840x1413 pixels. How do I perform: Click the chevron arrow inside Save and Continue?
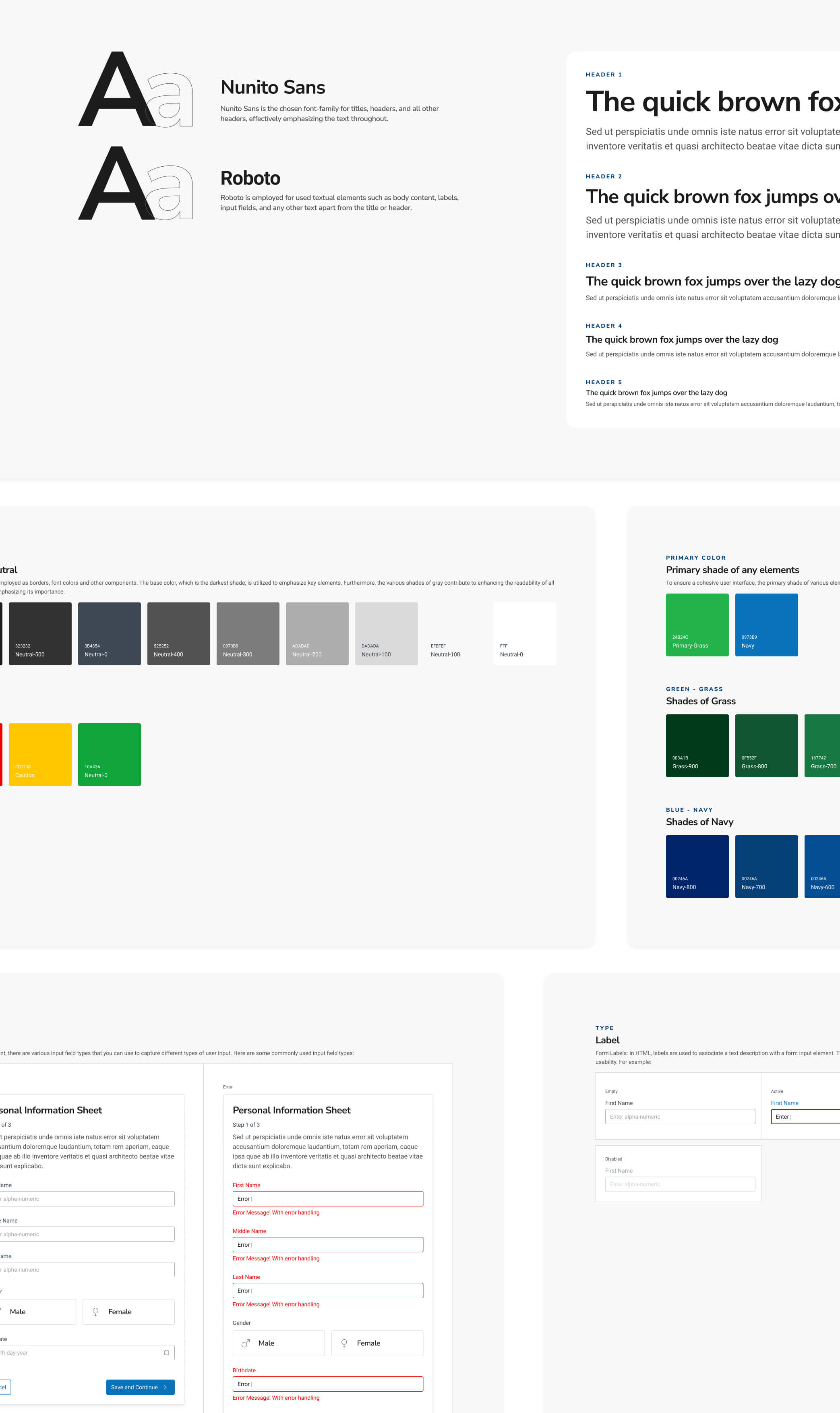[165, 1387]
